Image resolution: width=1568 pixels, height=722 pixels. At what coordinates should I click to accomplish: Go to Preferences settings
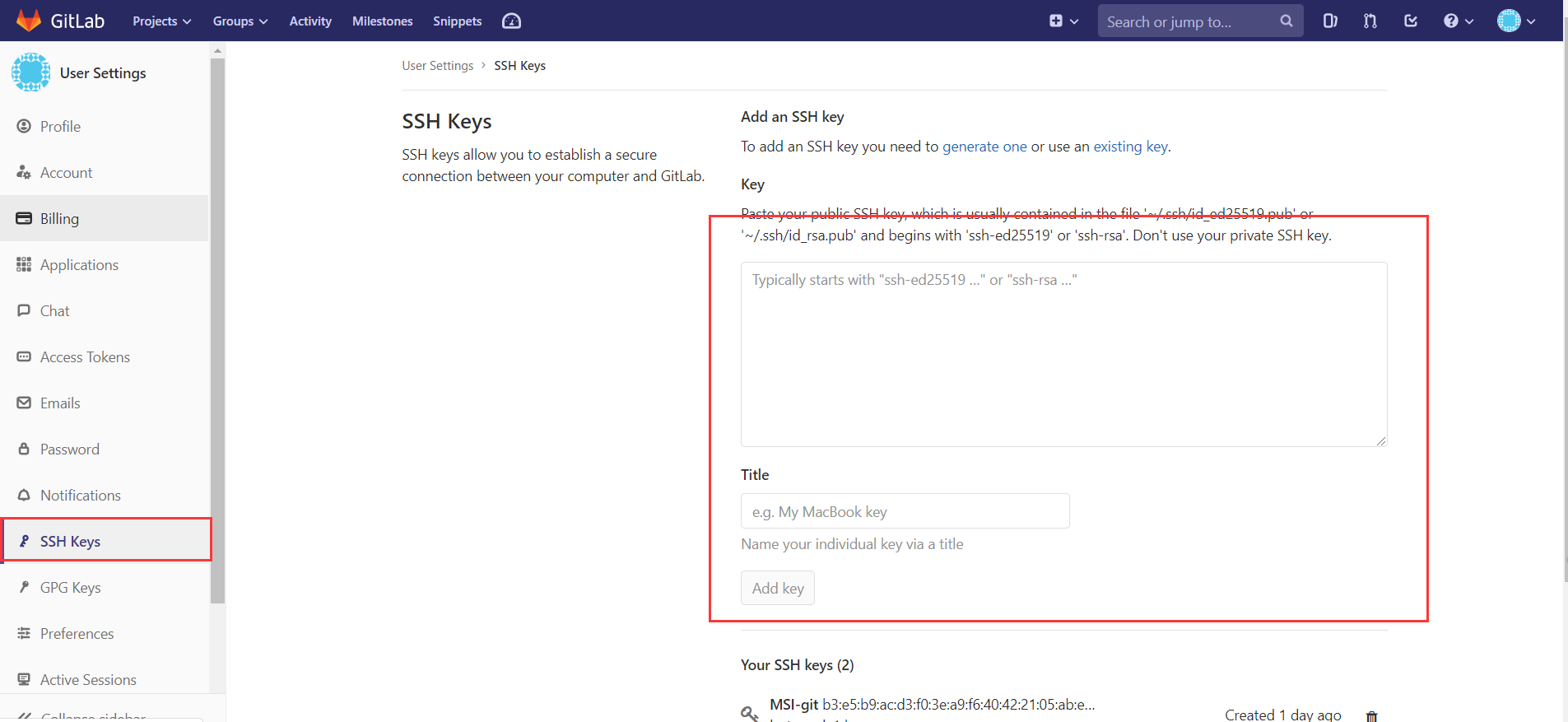pyautogui.click(x=105, y=633)
